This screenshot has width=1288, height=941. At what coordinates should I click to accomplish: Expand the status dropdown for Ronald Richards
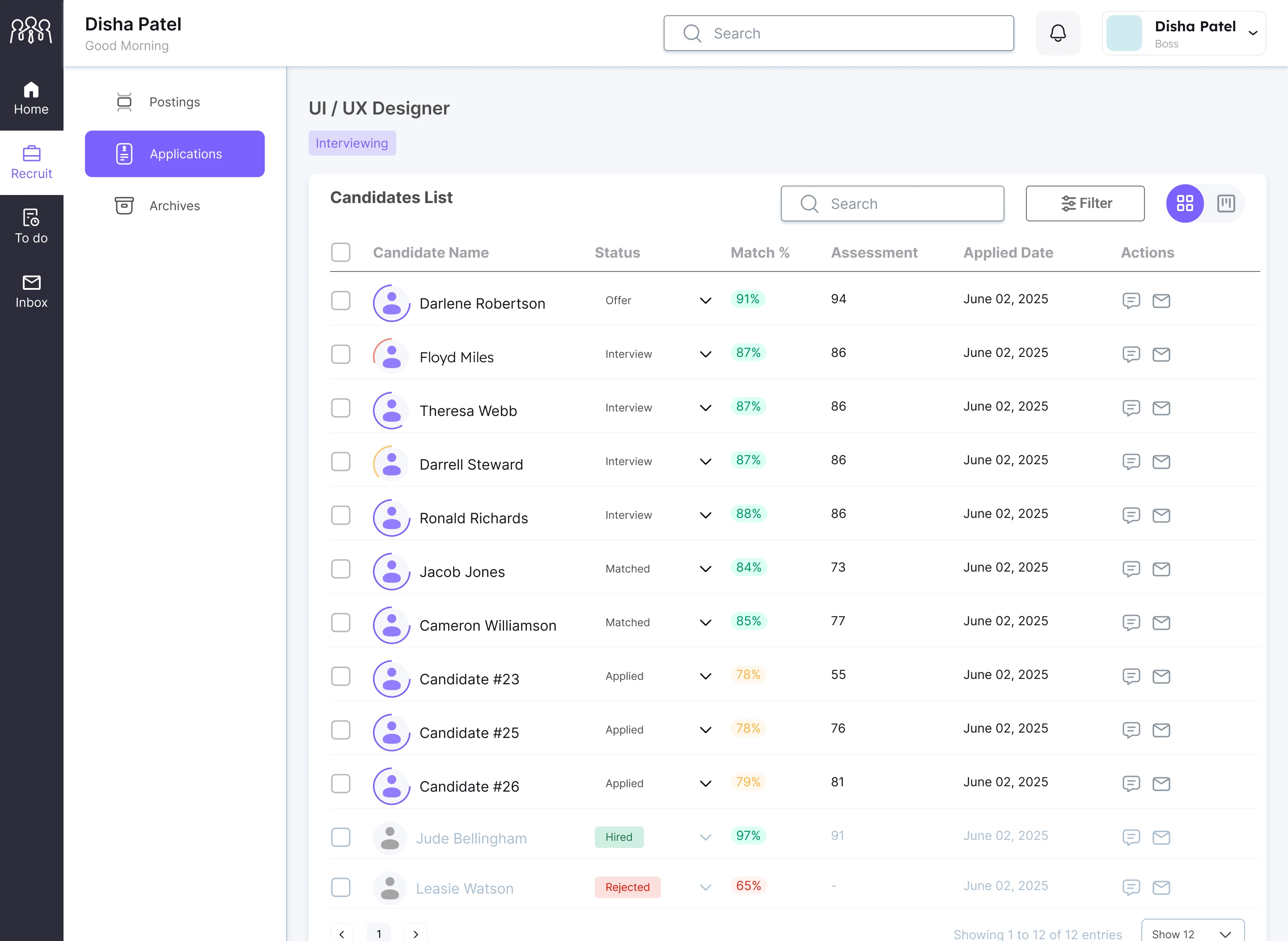705,515
